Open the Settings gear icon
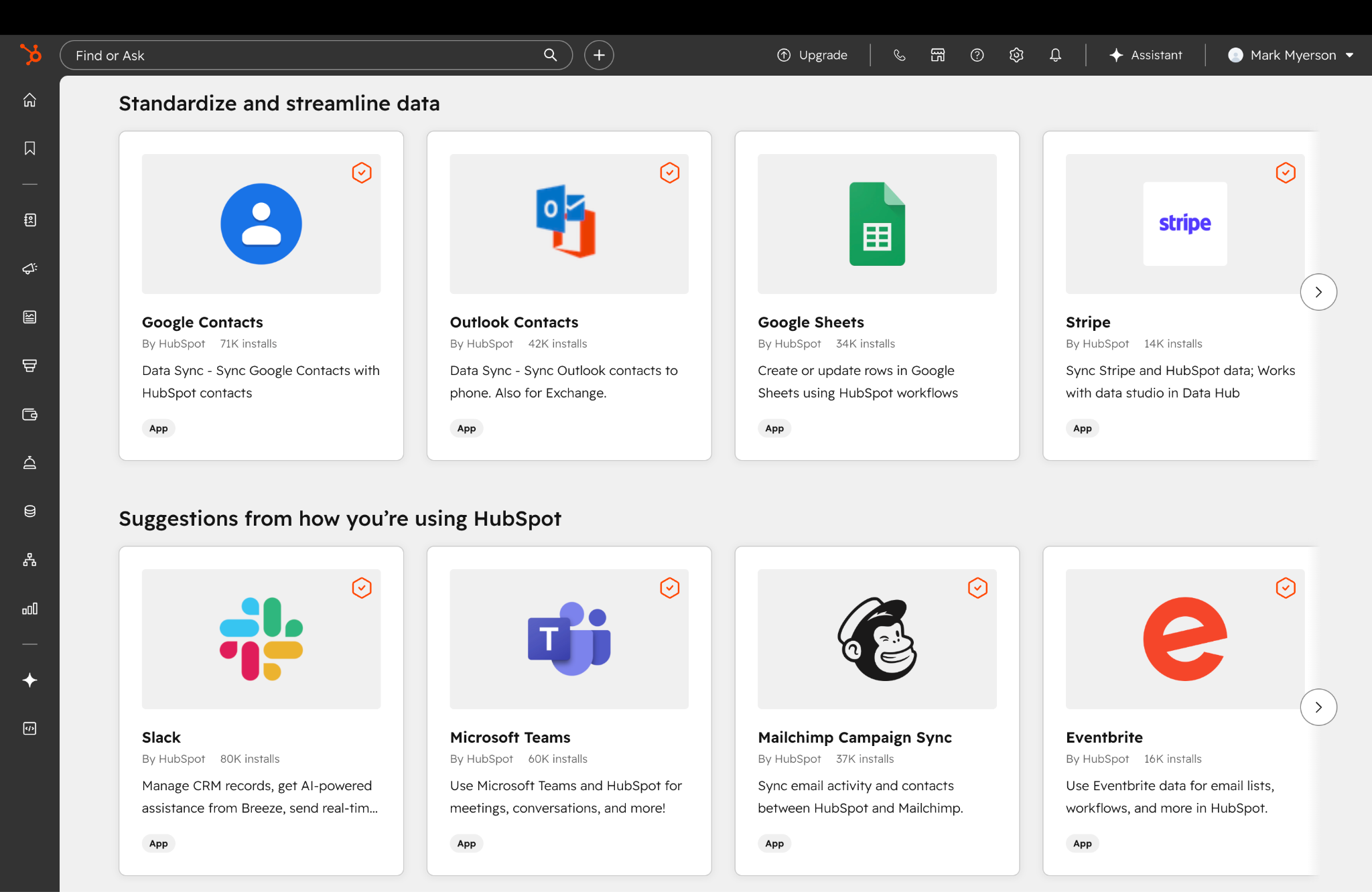 (1016, 55)
